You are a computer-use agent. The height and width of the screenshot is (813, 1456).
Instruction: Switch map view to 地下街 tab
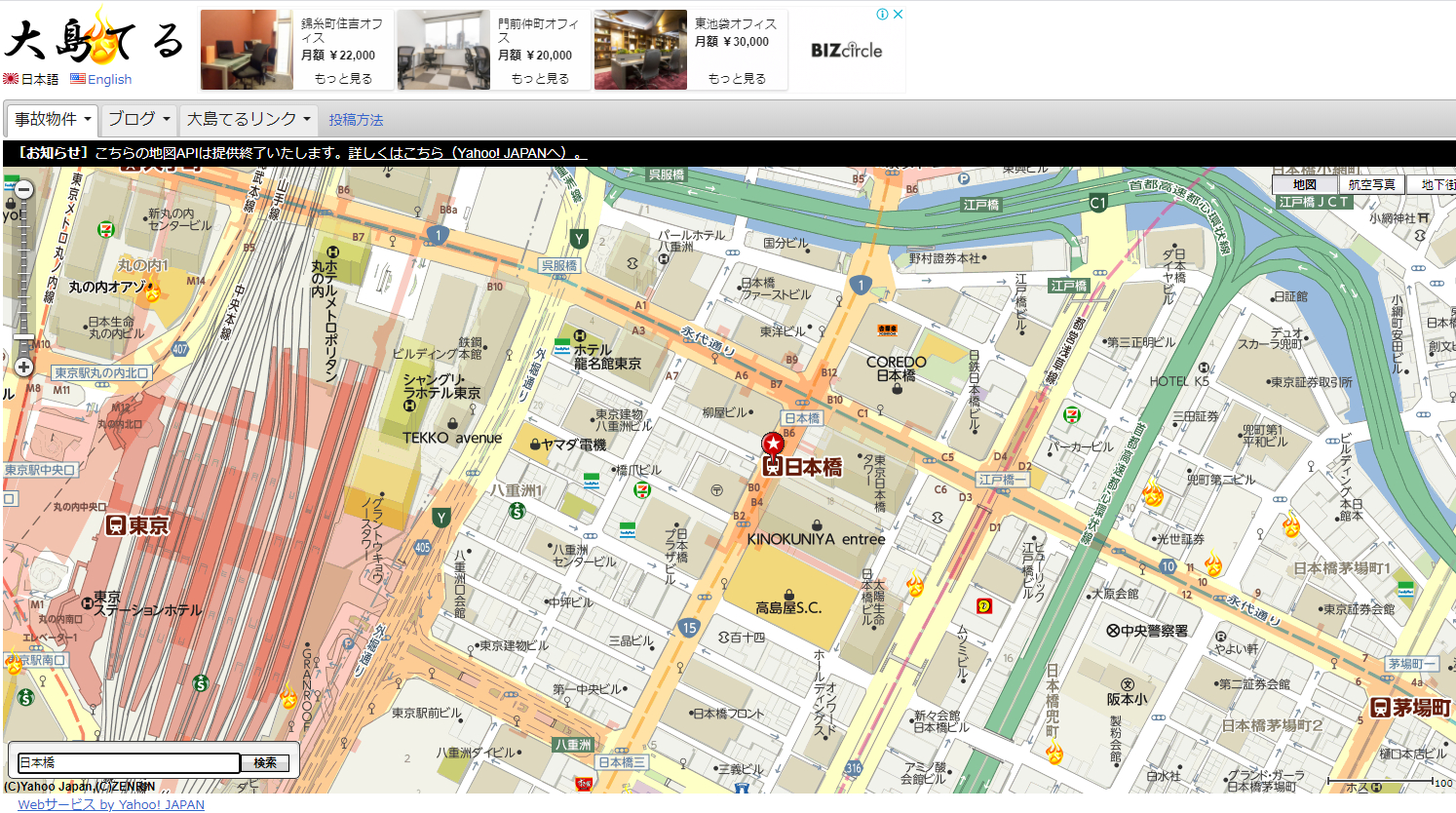(1433, 184)
